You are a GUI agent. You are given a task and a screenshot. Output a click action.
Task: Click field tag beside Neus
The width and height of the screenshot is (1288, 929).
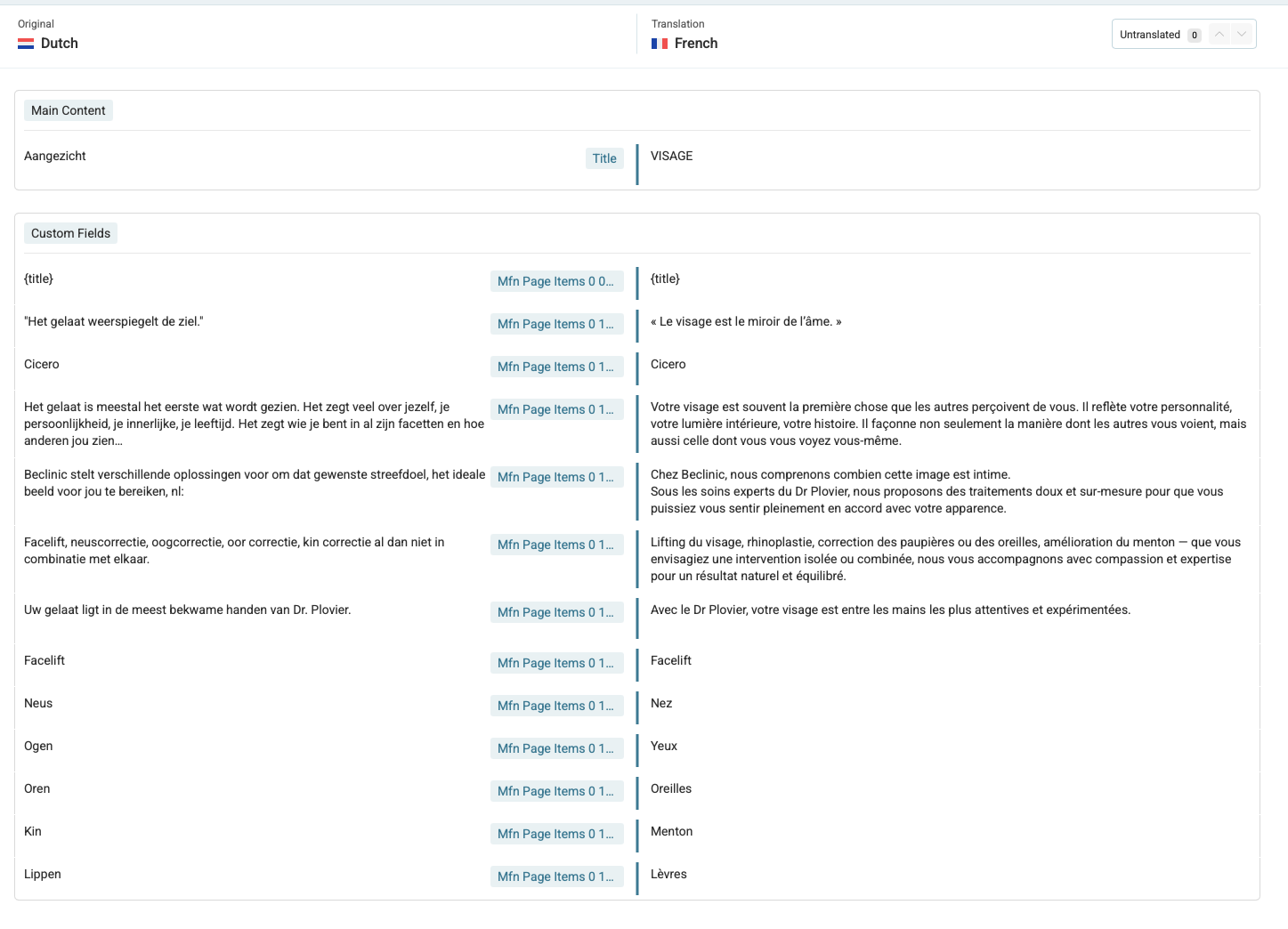[557, 706]
